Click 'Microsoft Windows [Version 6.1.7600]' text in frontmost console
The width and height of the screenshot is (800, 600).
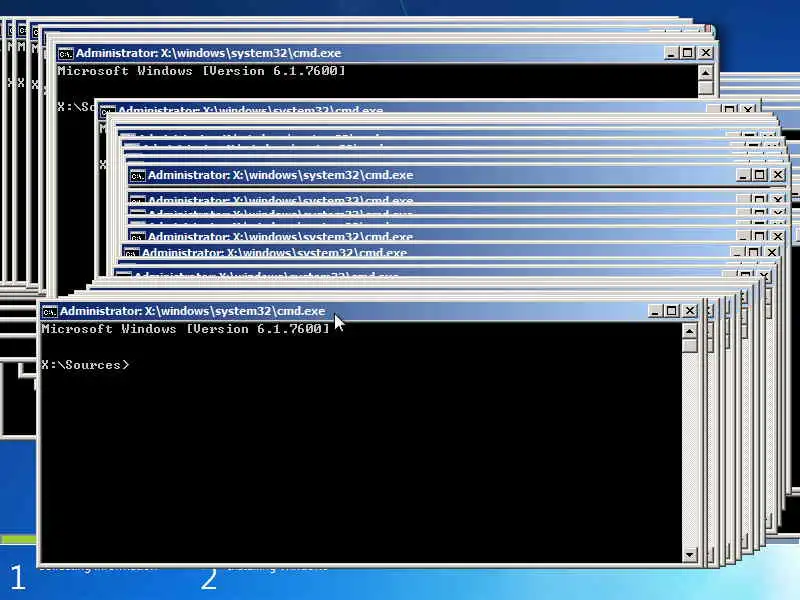tap(185, 329)
